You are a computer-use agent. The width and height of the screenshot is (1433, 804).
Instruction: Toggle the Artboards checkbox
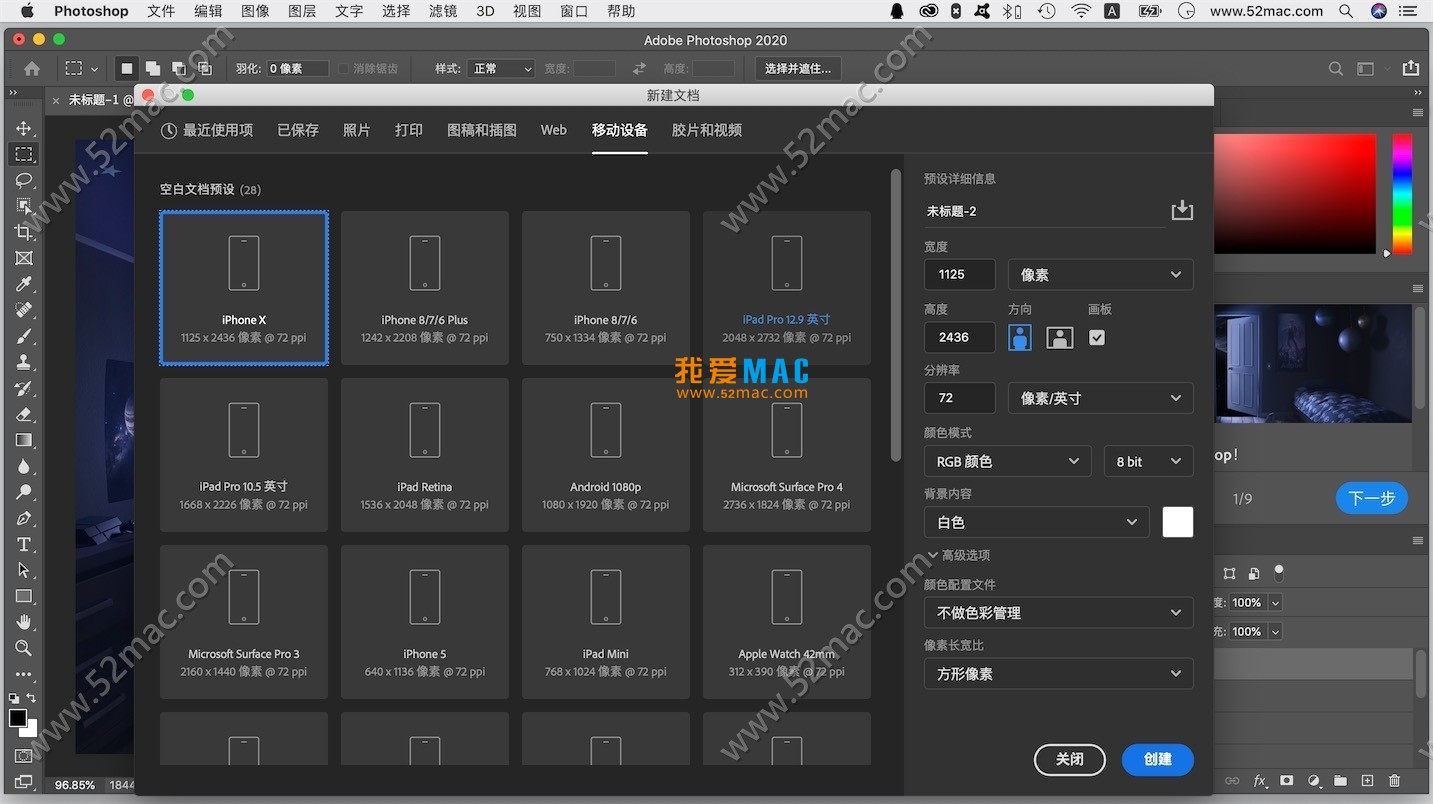(x=1097, y=337)
